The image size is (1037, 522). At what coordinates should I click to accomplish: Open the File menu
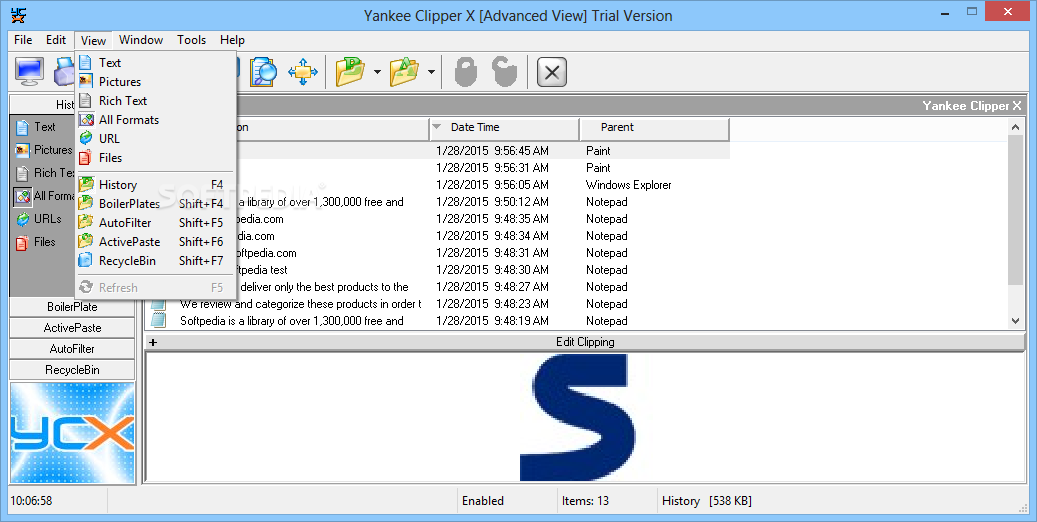point(23,40)
